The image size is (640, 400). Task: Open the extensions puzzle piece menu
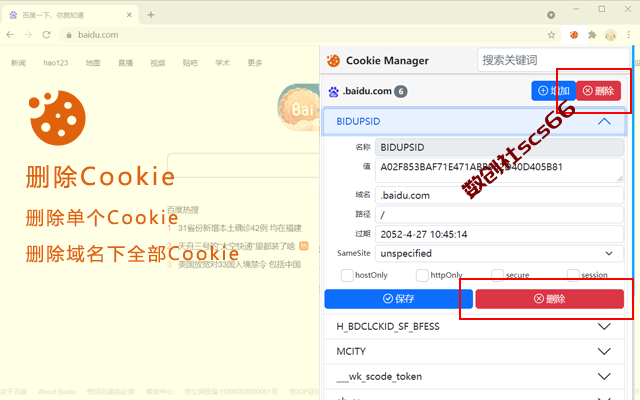[x=592, y=35]
